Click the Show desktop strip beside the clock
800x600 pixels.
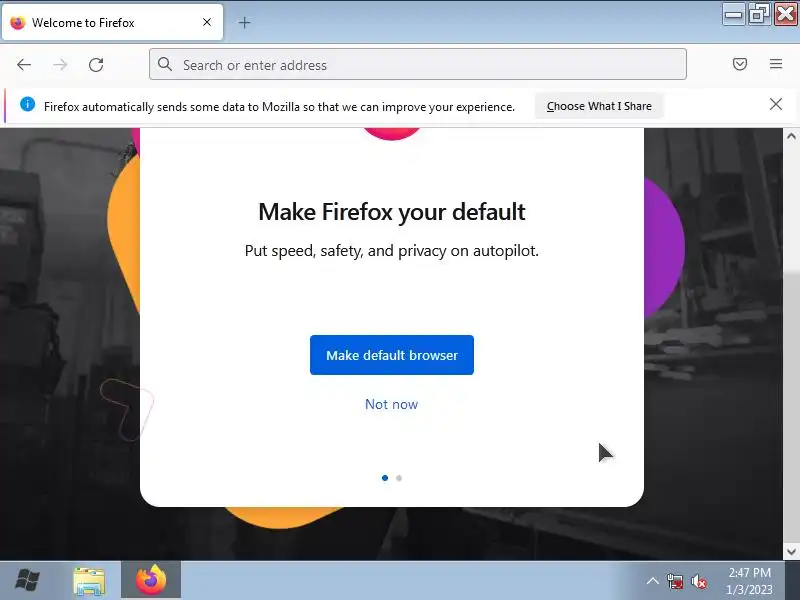tap(792, 581)
